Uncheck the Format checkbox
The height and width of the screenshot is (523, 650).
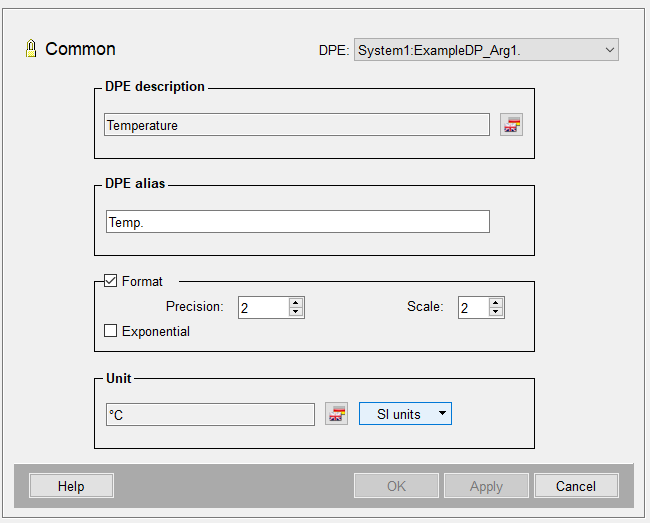[110, 281]
